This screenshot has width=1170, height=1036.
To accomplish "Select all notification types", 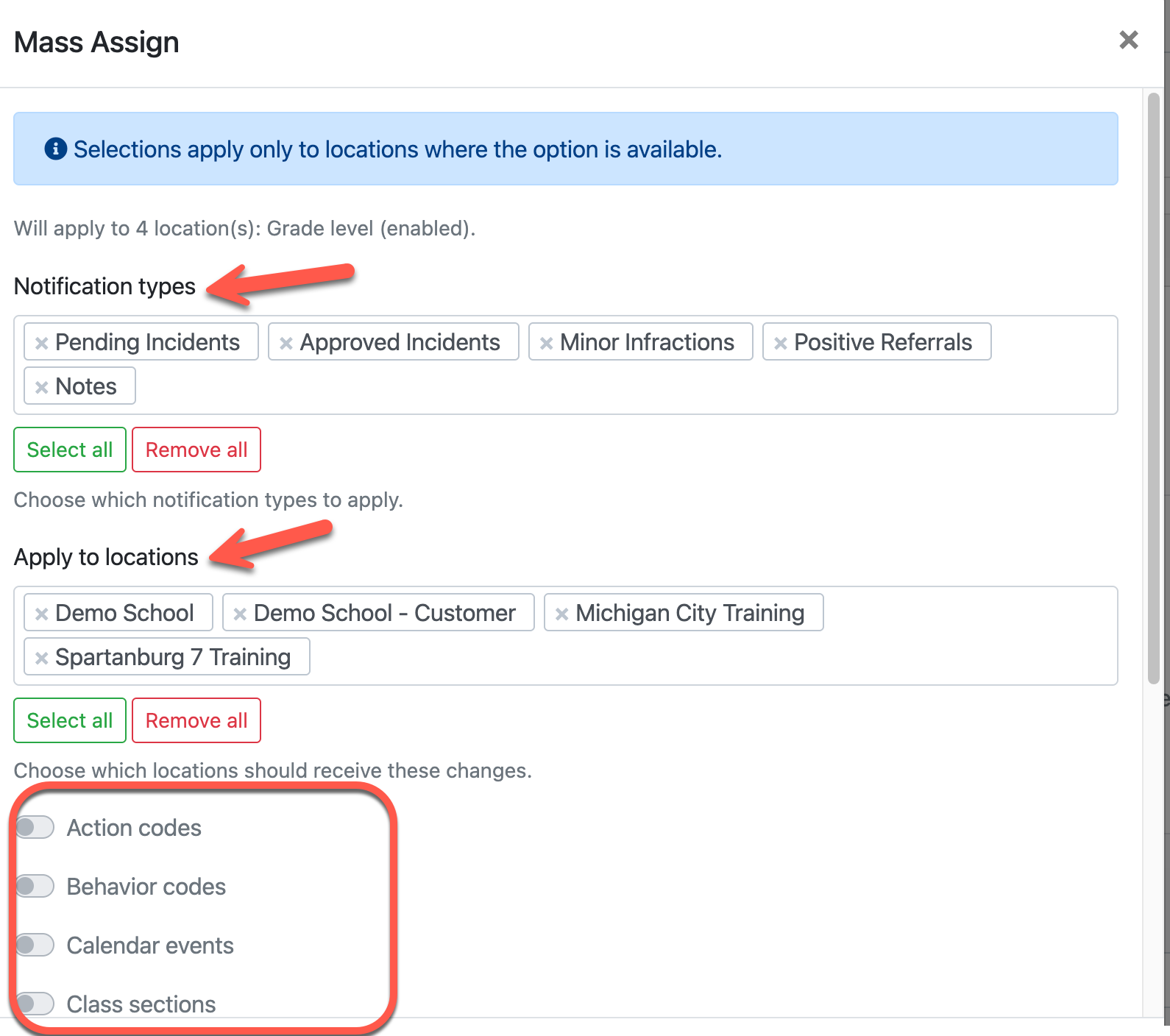I will point(70,450).
